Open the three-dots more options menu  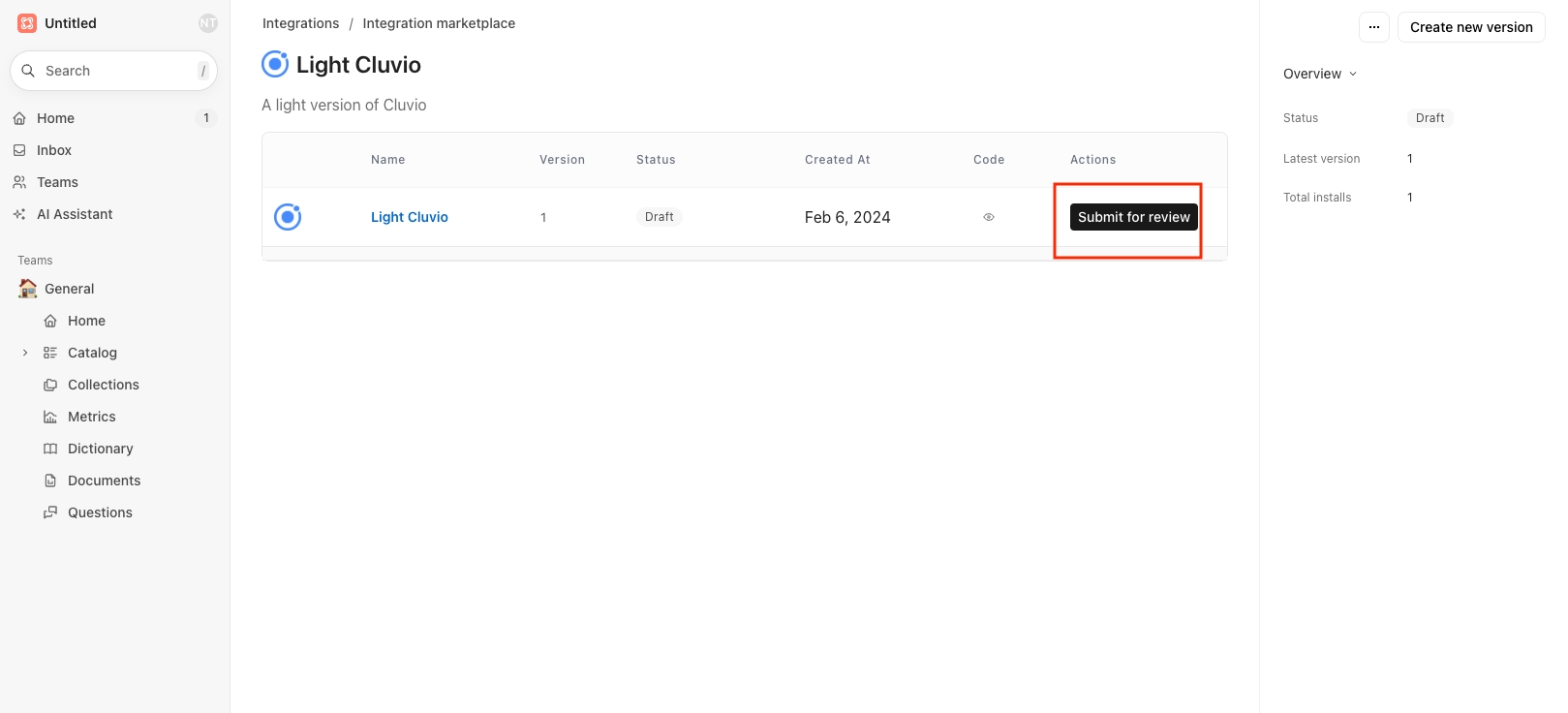[1373, 27]
